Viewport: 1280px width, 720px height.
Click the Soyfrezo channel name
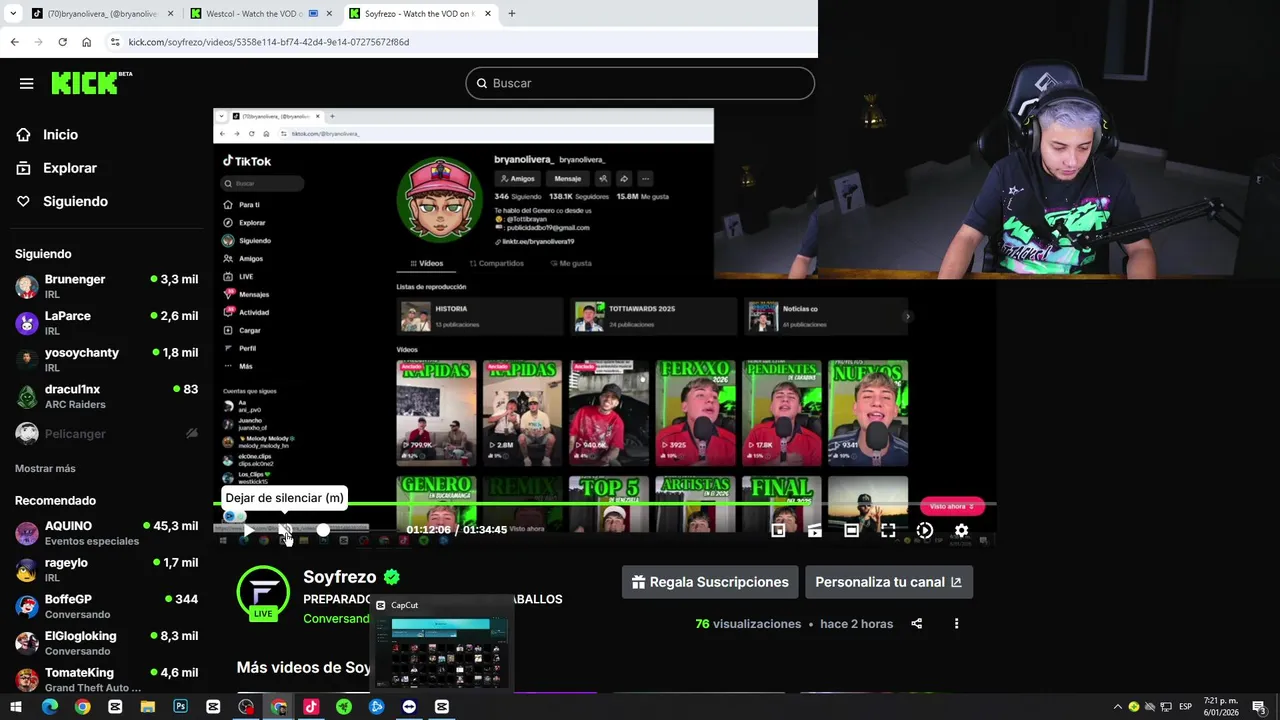(340, 577)
